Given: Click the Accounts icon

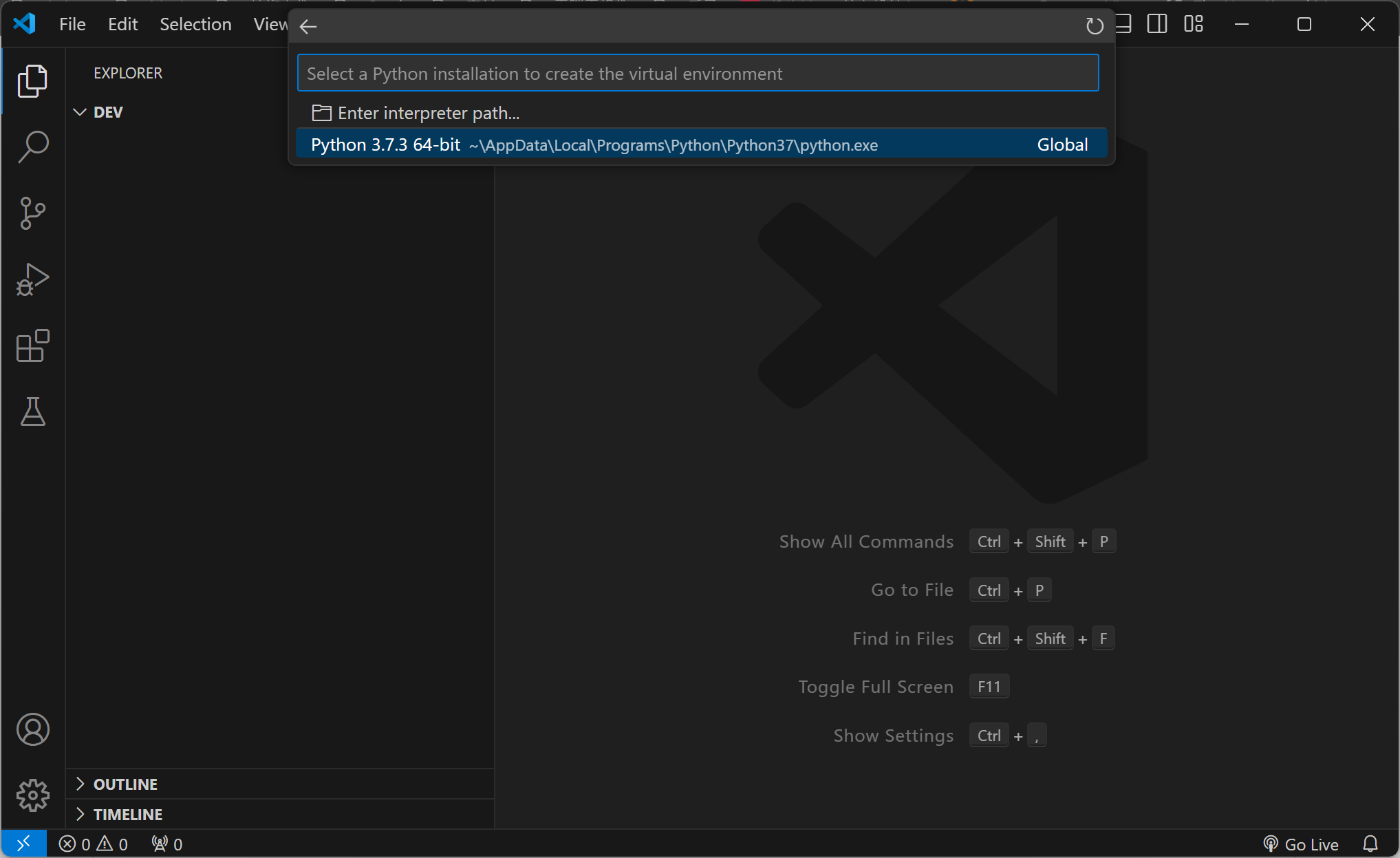Looking at the screenshot, I should coord(32,729).
